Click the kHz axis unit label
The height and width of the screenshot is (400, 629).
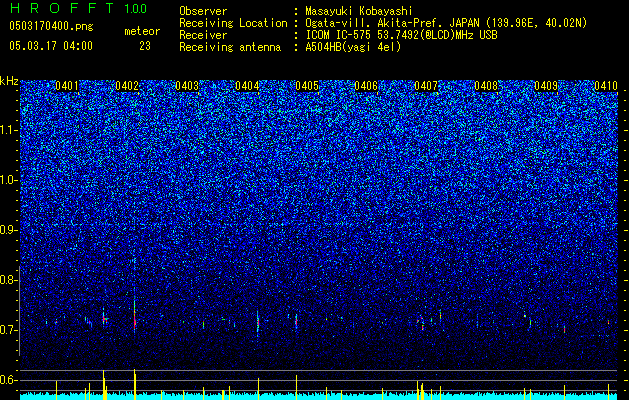9,81
